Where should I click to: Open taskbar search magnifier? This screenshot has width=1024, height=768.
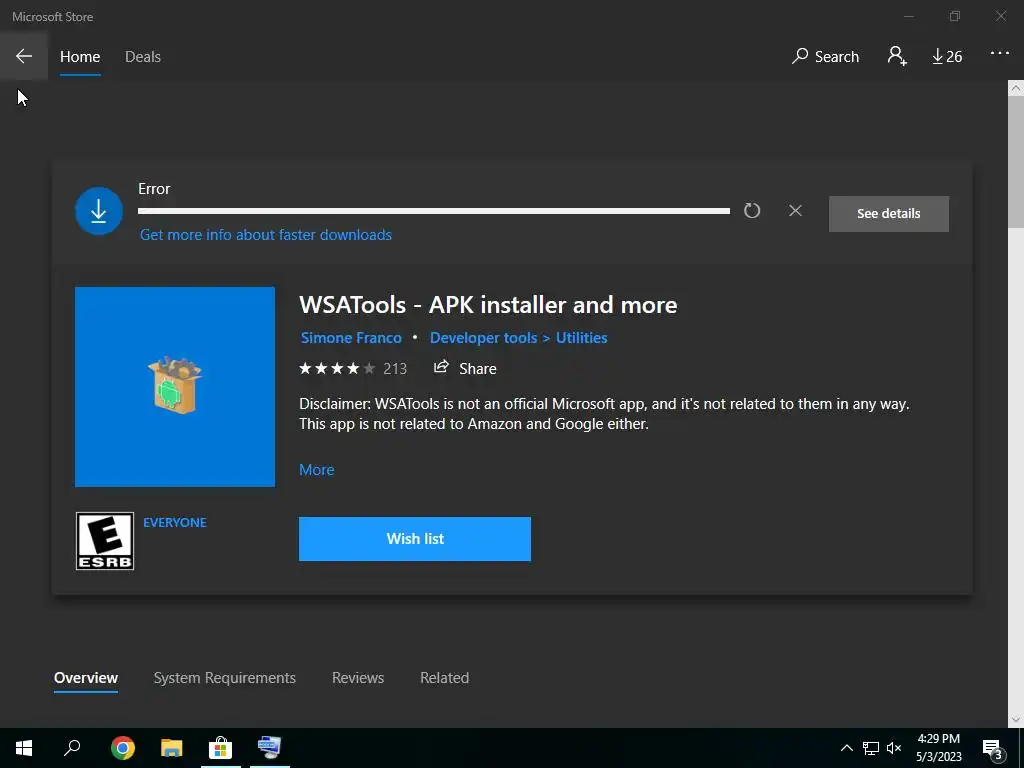[72, 748]
